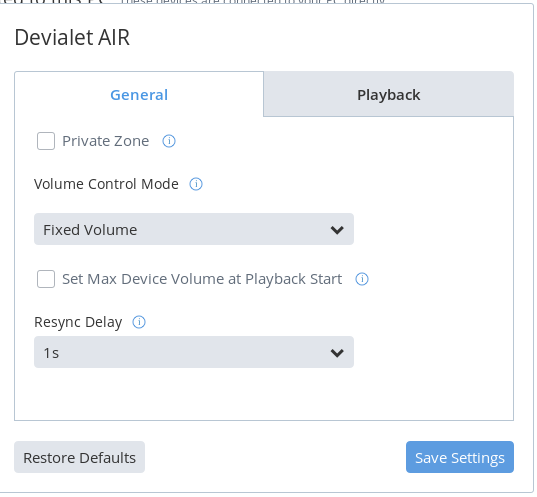Tick Set Max Device Volume at Playback Start
This screenshot has height=497, width=537.
[46, 279]
